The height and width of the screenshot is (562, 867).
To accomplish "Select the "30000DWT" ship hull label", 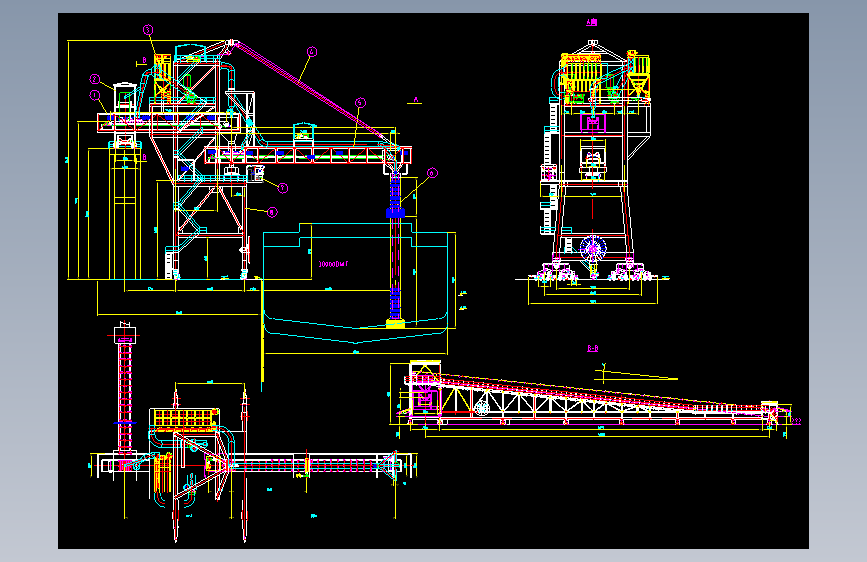I will [333, 264].
